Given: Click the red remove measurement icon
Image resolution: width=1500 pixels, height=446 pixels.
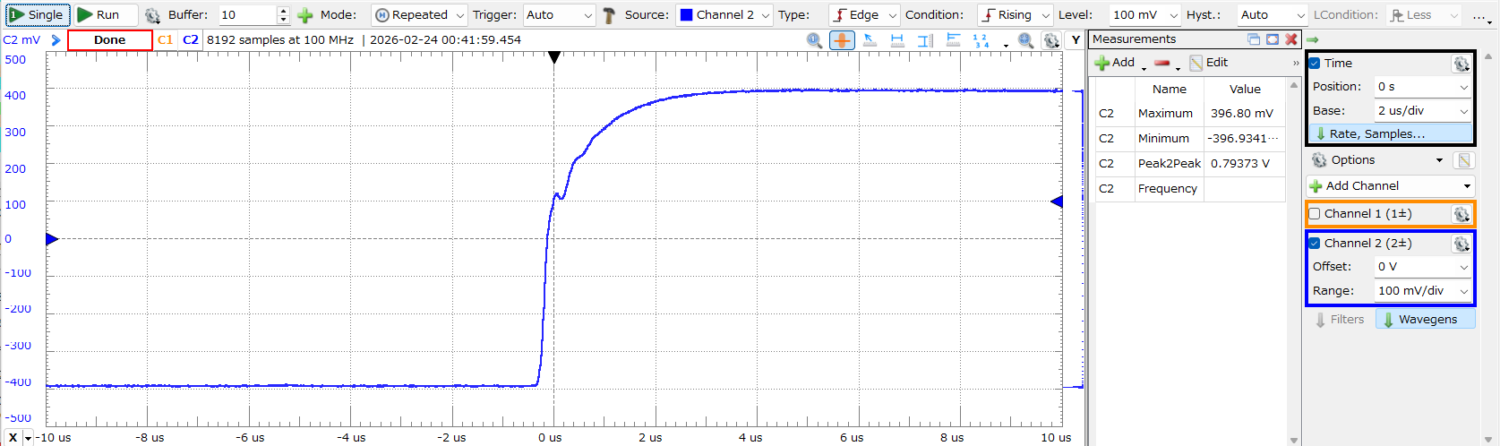Looking at the screenshot, I should 1162,63.
